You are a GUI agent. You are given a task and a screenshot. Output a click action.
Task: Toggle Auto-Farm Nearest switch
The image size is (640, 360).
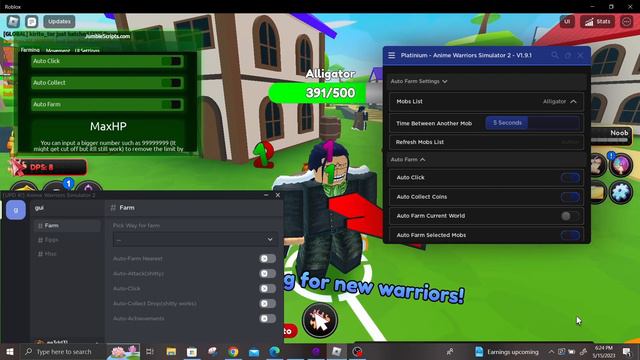tap(267, 259)
